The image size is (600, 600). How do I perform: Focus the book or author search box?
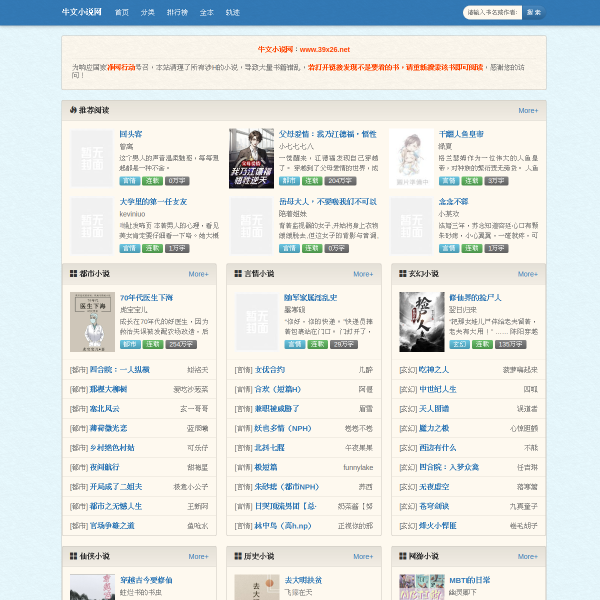(492, 12)
